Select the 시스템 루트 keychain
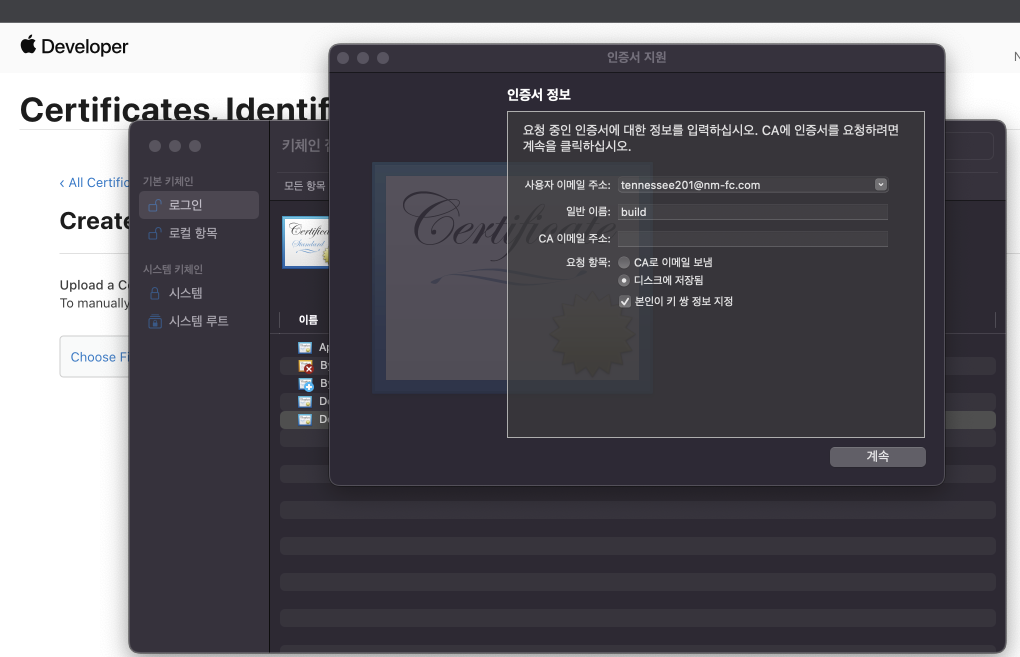The image size is (1020, 657). click(199, 321)
